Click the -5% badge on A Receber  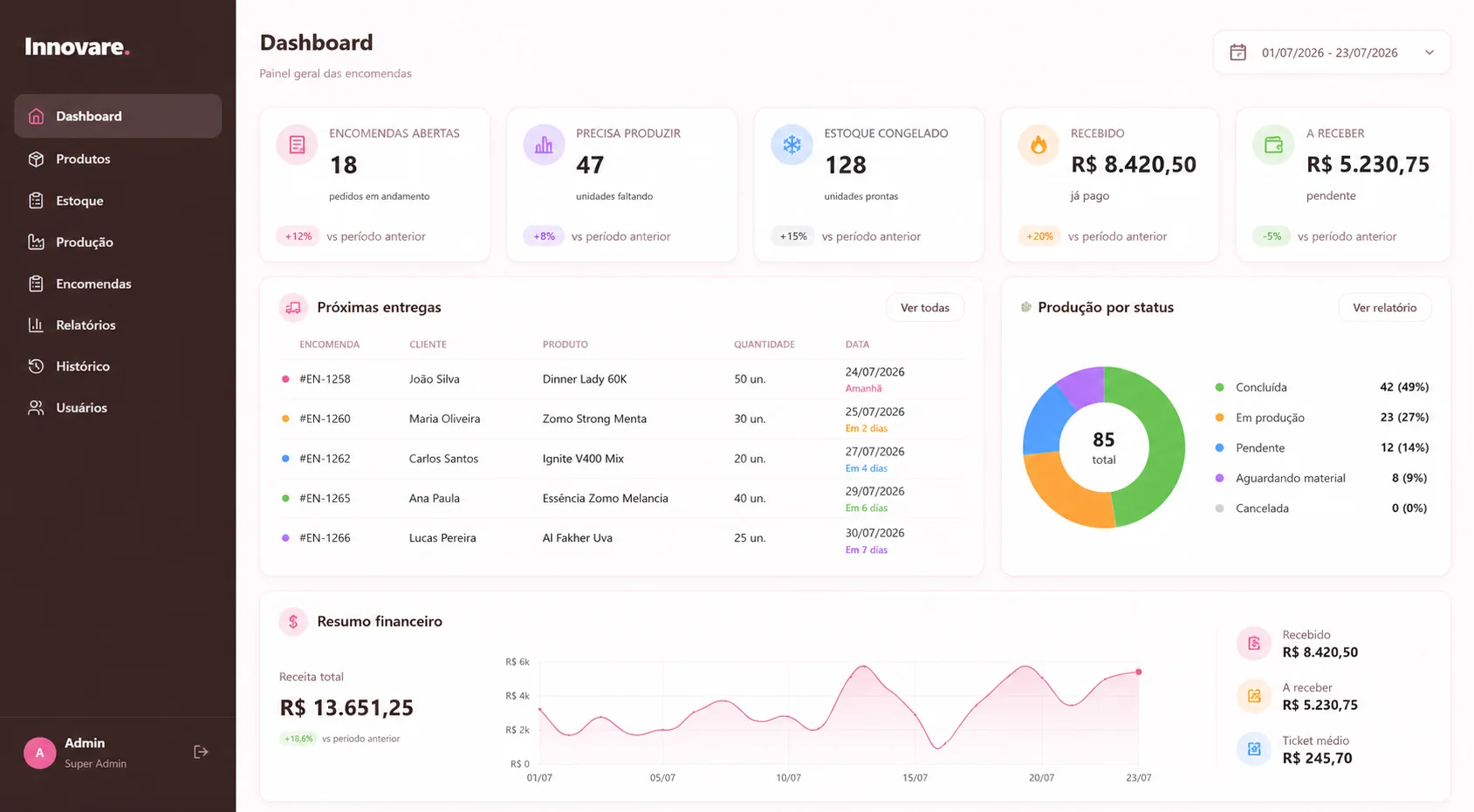(1272, 236)
